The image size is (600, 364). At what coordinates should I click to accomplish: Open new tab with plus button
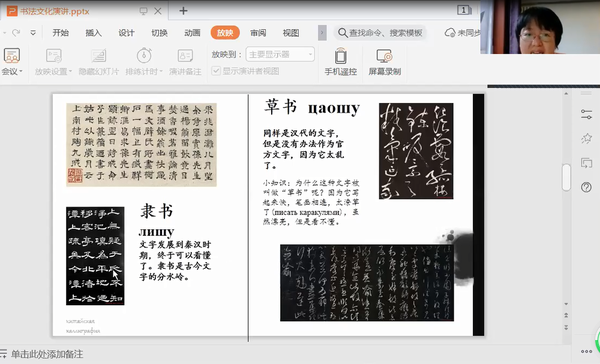point(183,11)
